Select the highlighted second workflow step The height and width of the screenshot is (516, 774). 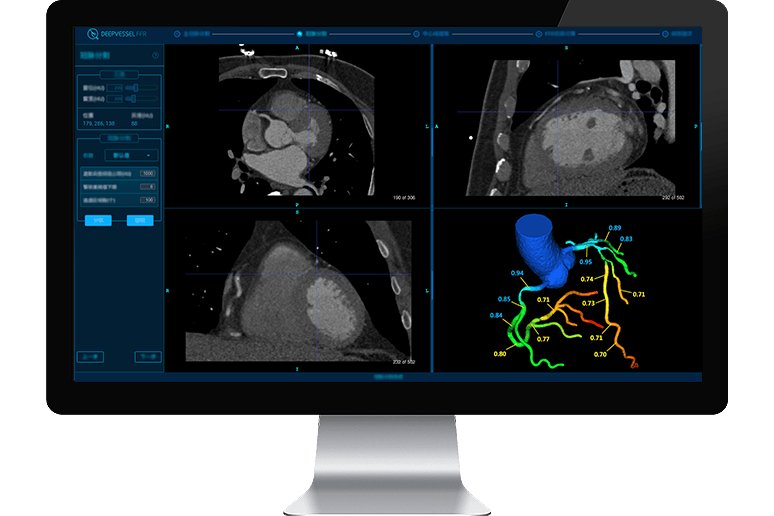[x=300, y=34]
